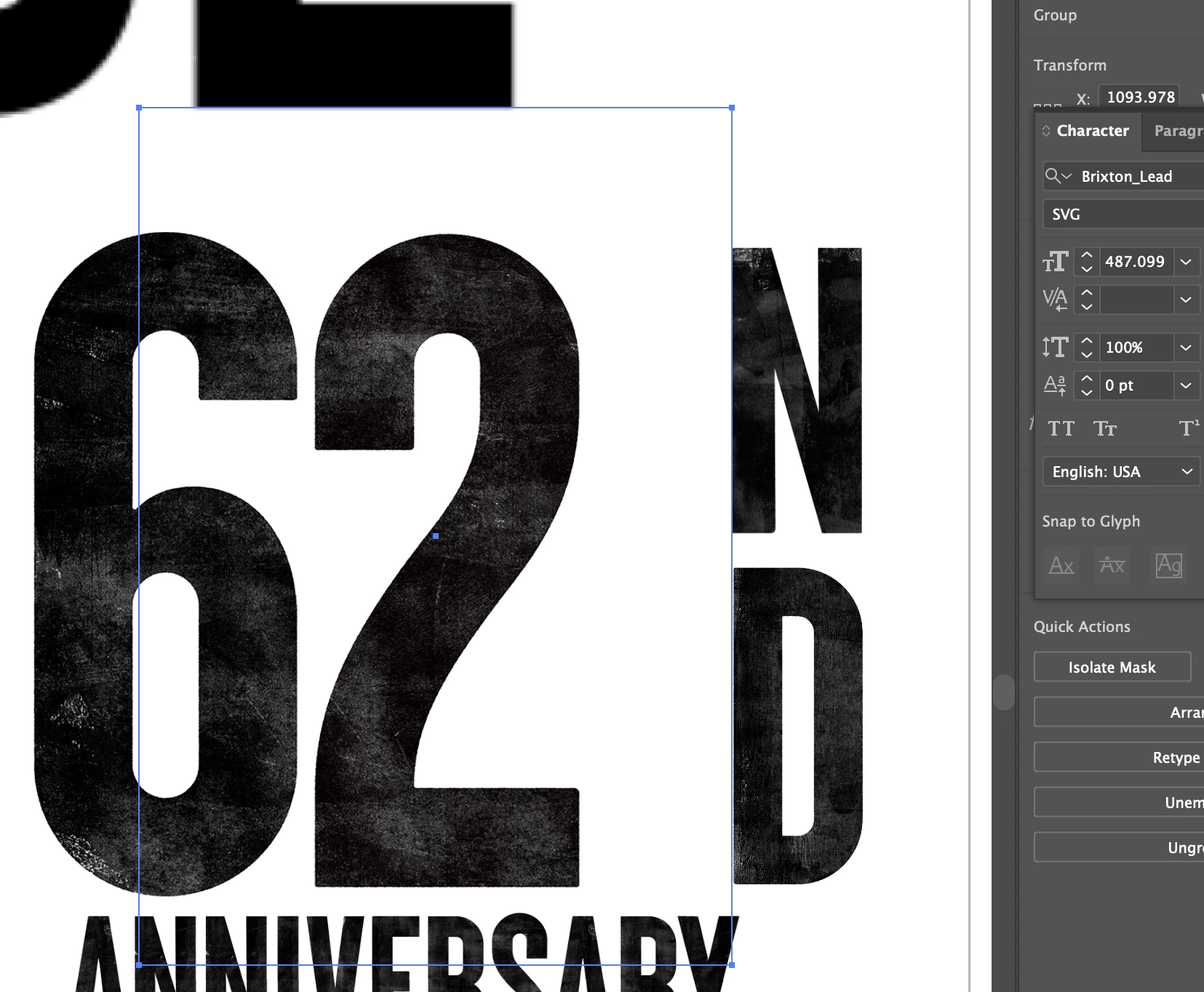
Task: Click the Ungroup quick action button
Action: tap(1119, 847)
